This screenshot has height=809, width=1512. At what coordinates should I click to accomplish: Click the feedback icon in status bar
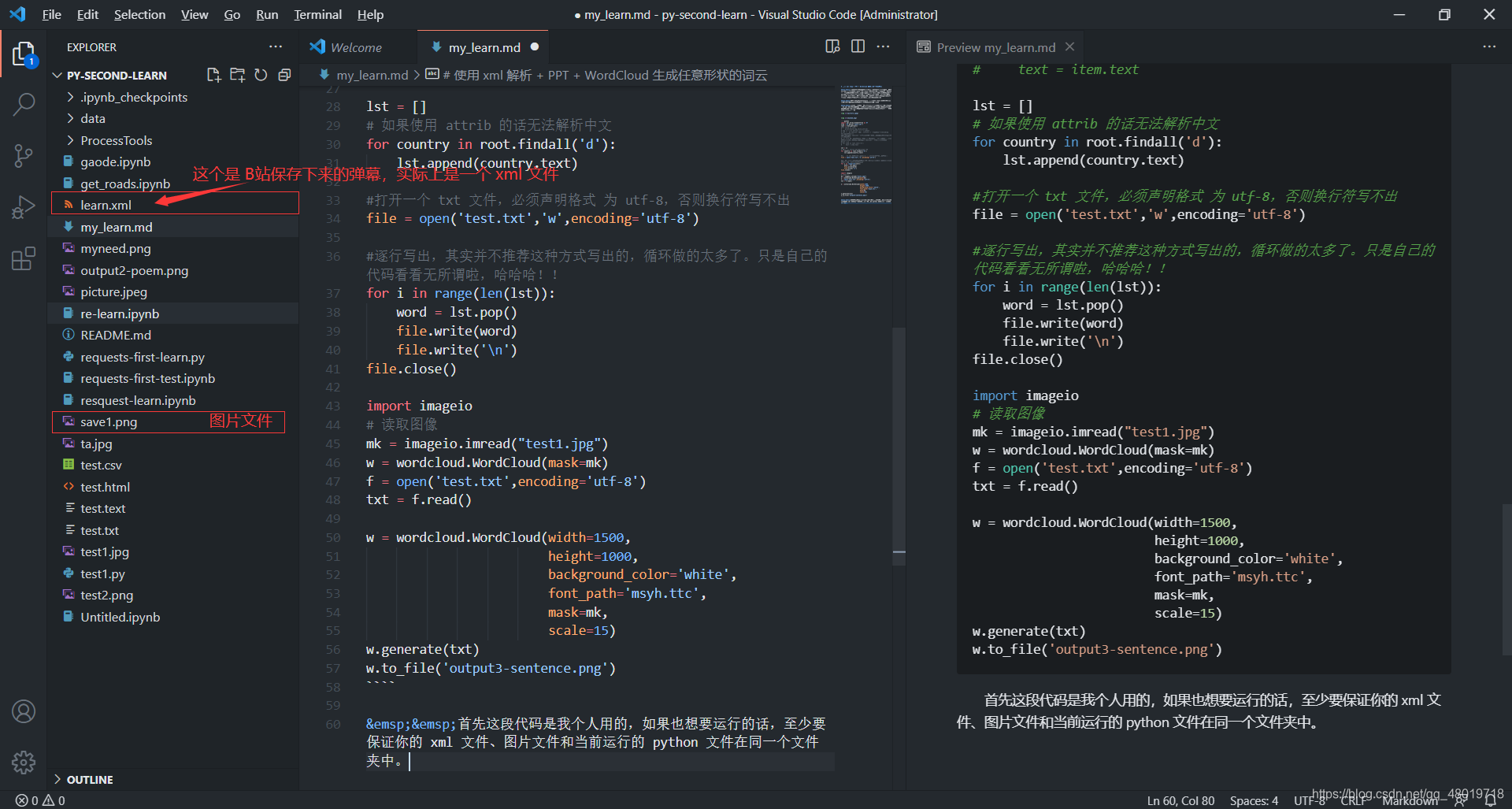[x=1460, y=800]
